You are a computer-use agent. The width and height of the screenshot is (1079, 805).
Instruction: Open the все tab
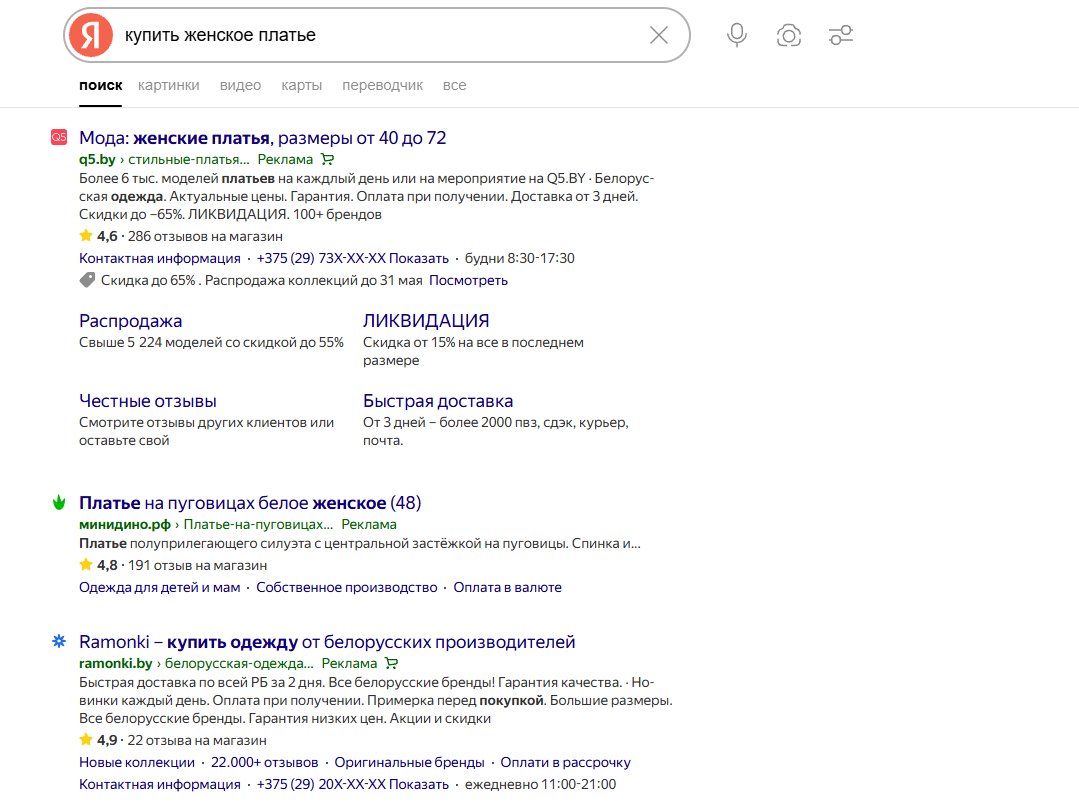click(x=454, y=85)
